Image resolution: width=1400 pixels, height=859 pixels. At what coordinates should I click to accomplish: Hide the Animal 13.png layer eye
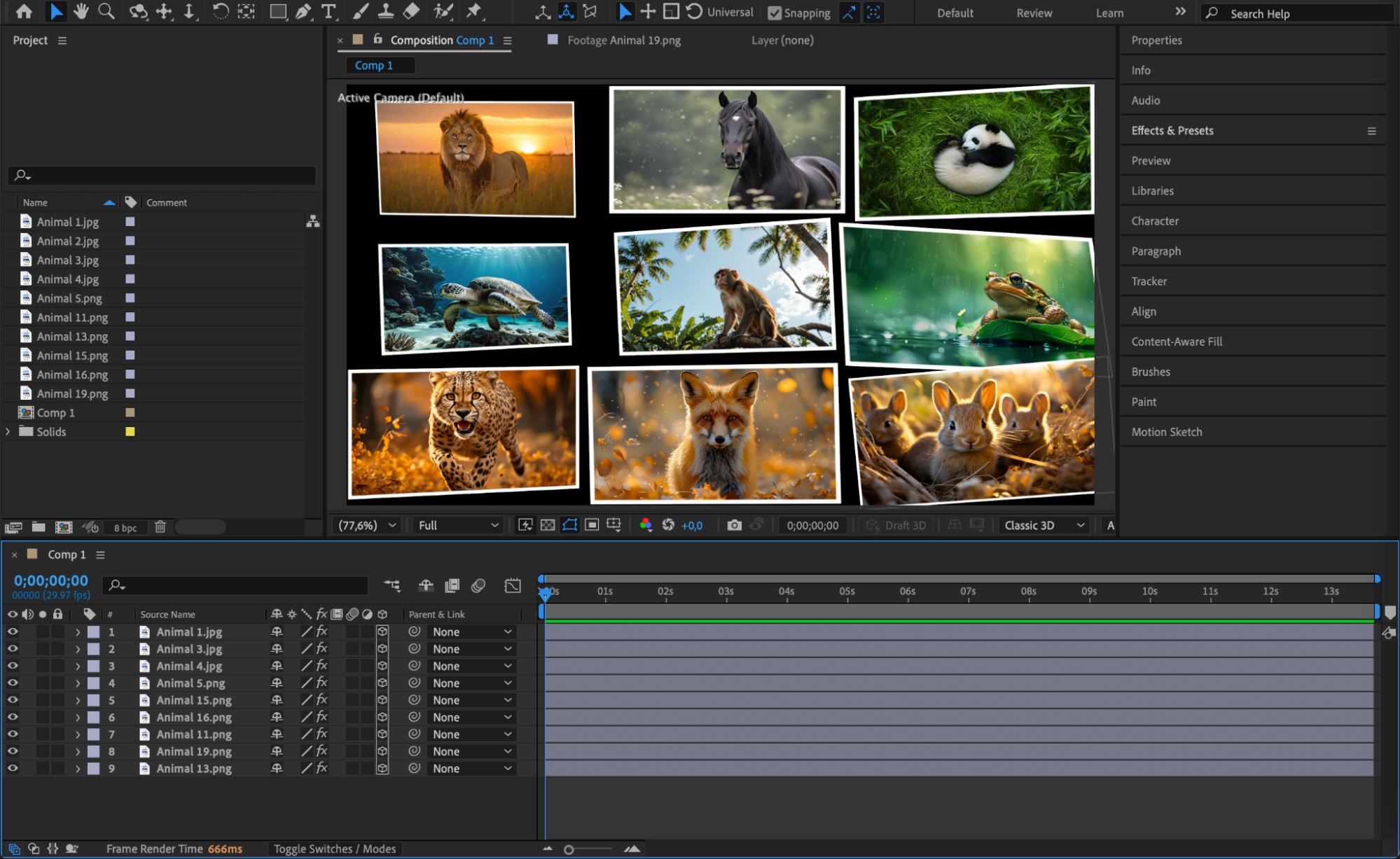pyautogui.click(x=13, y=768)
